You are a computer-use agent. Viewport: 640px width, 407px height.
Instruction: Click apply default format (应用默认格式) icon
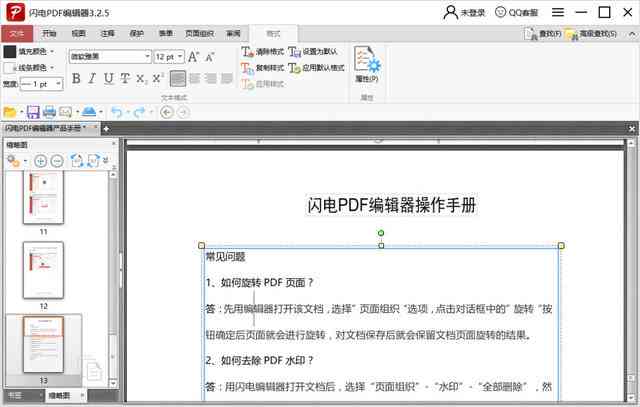[294, 68]
